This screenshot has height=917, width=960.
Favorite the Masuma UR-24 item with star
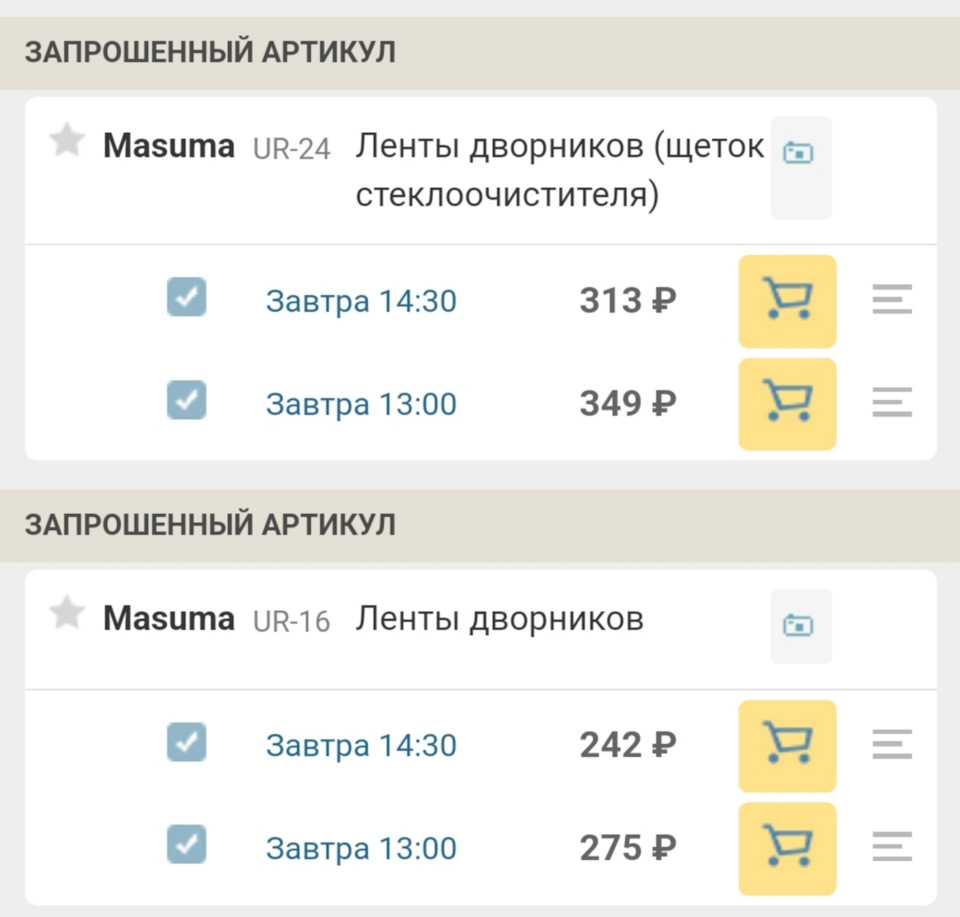(x=67, y=142)
